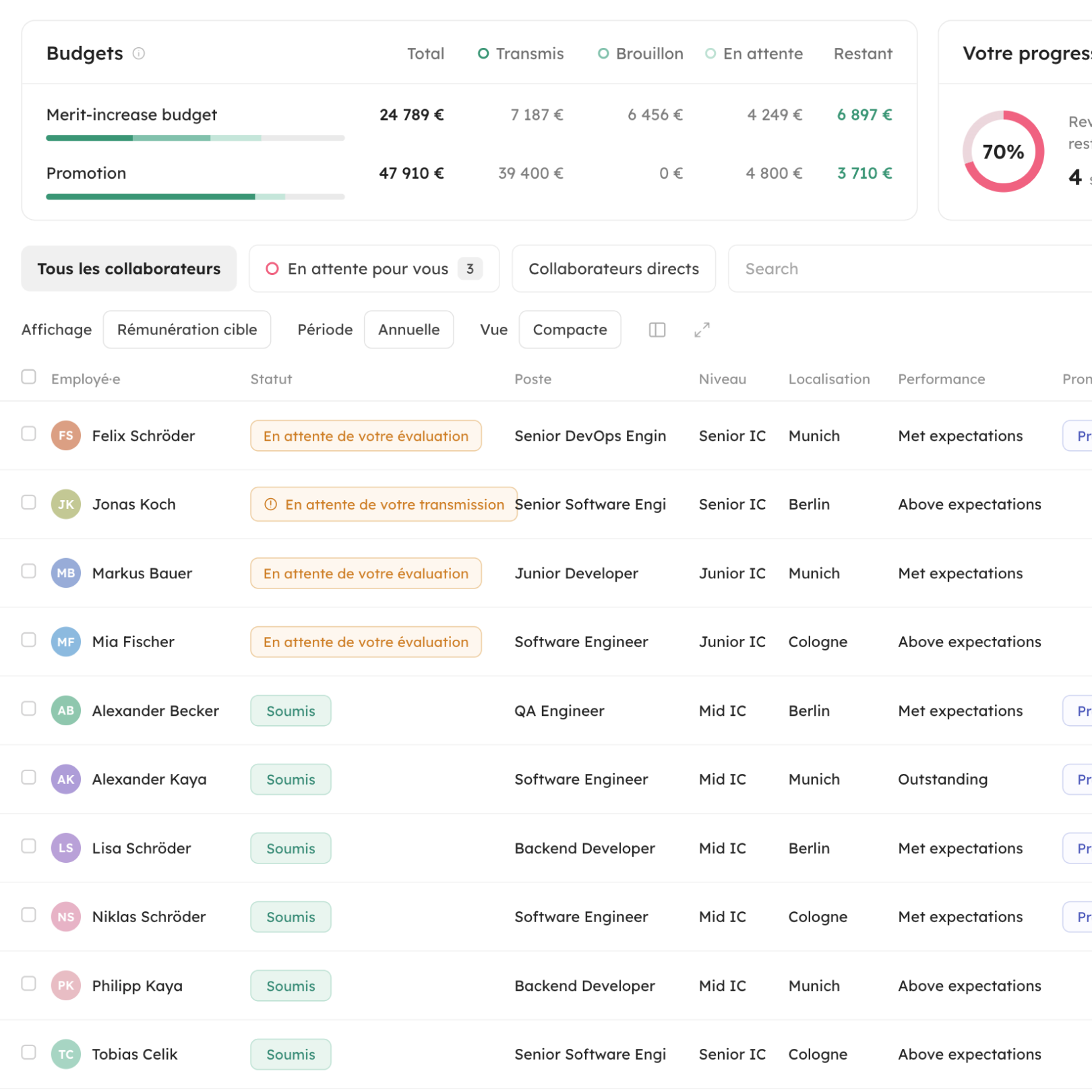Viewport: 1092px width, 1092px height.
Task: Click the Soumis badge for Alexander Becker
Action: pyautogui.click(x=291, y=711)
